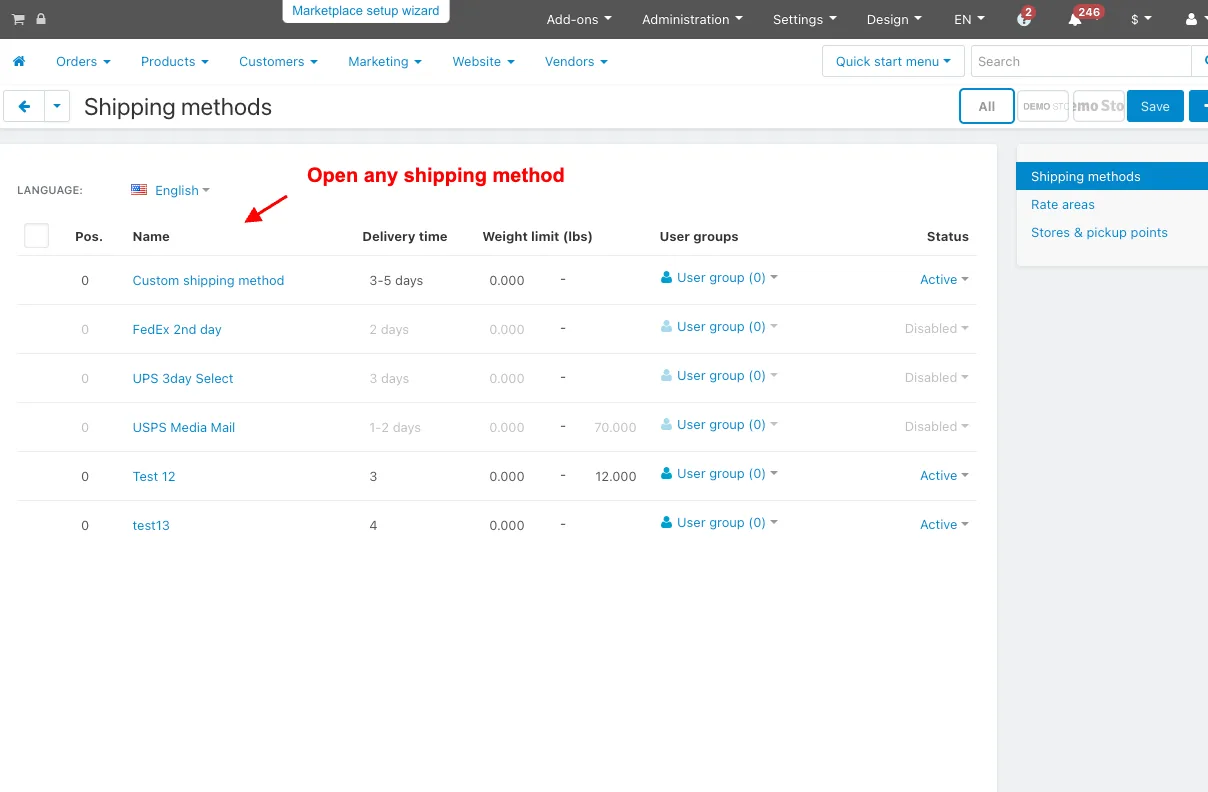1208x792 pixels.
Task: Expand dropdown arrow next to back button
Action: click(57, 106)
